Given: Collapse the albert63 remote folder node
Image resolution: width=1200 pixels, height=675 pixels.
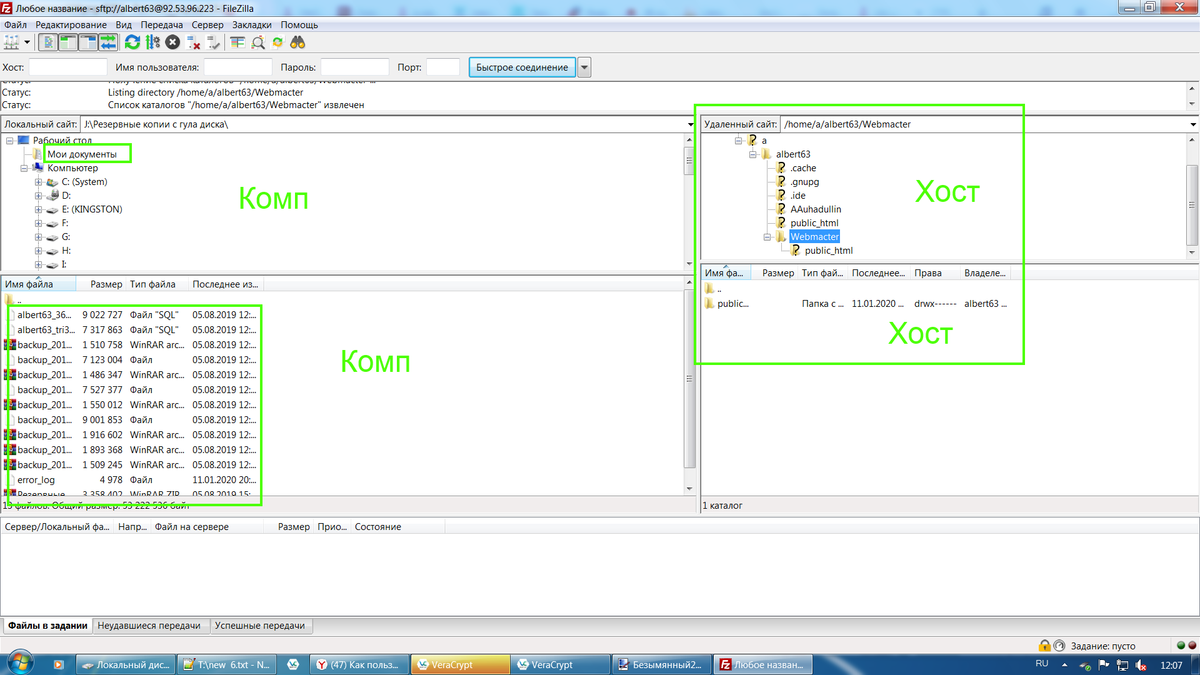Looking at the screenshot, I should (x=752, y=154).
